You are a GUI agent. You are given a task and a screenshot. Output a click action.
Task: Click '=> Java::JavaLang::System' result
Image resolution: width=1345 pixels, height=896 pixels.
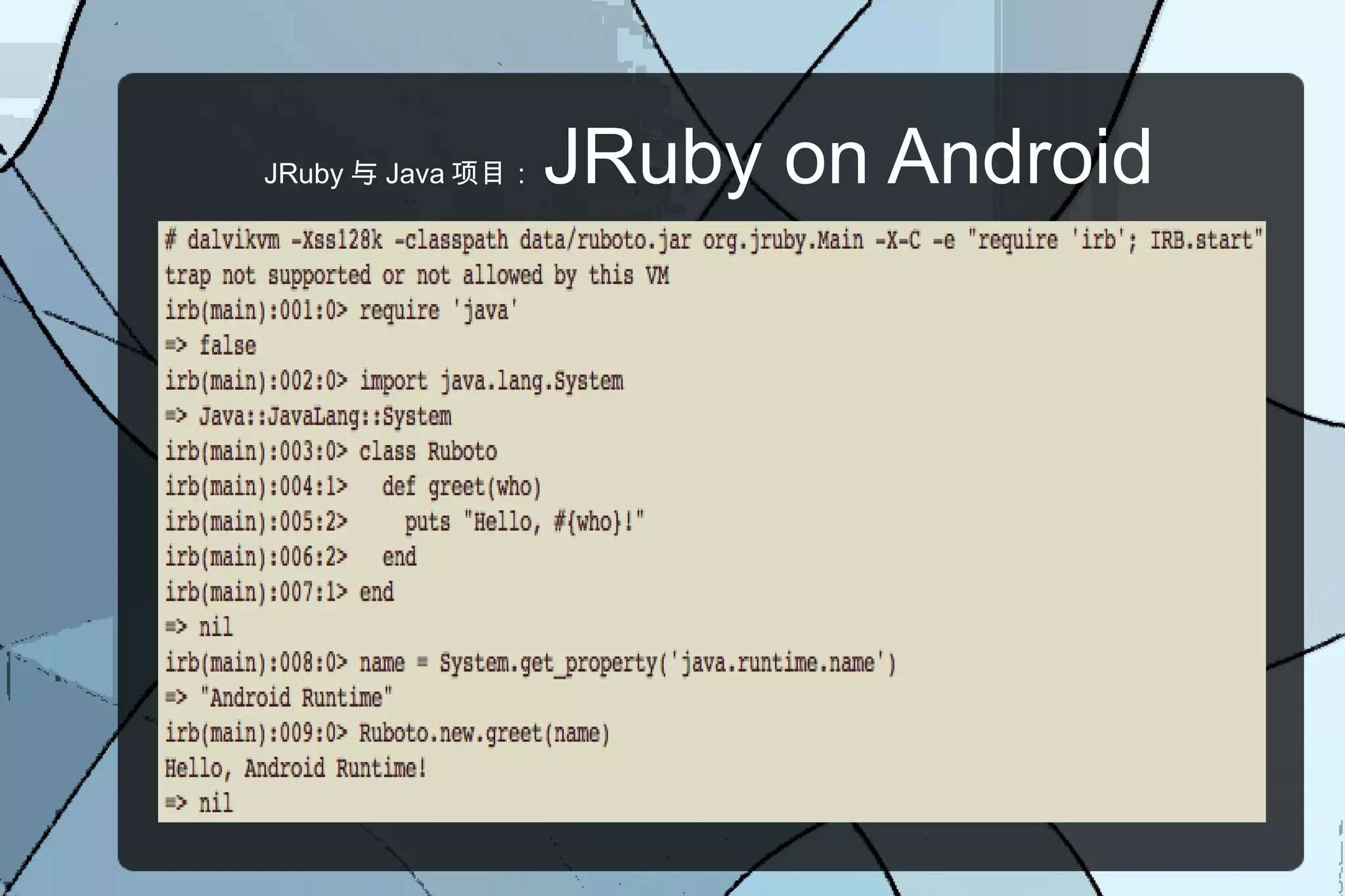(308, 417)
